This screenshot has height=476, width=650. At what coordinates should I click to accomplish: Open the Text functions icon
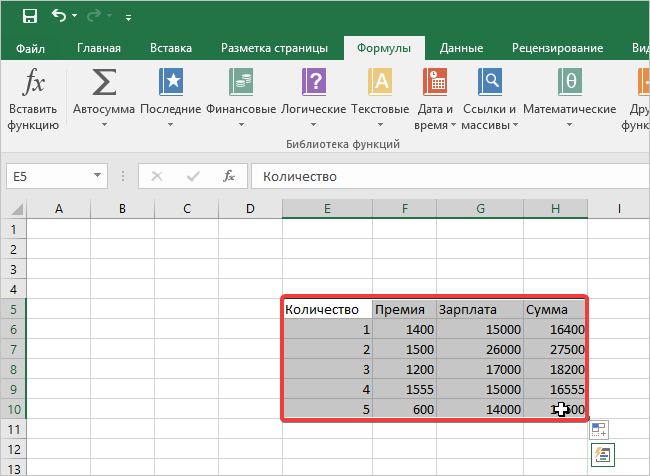[x=380, y=82]
